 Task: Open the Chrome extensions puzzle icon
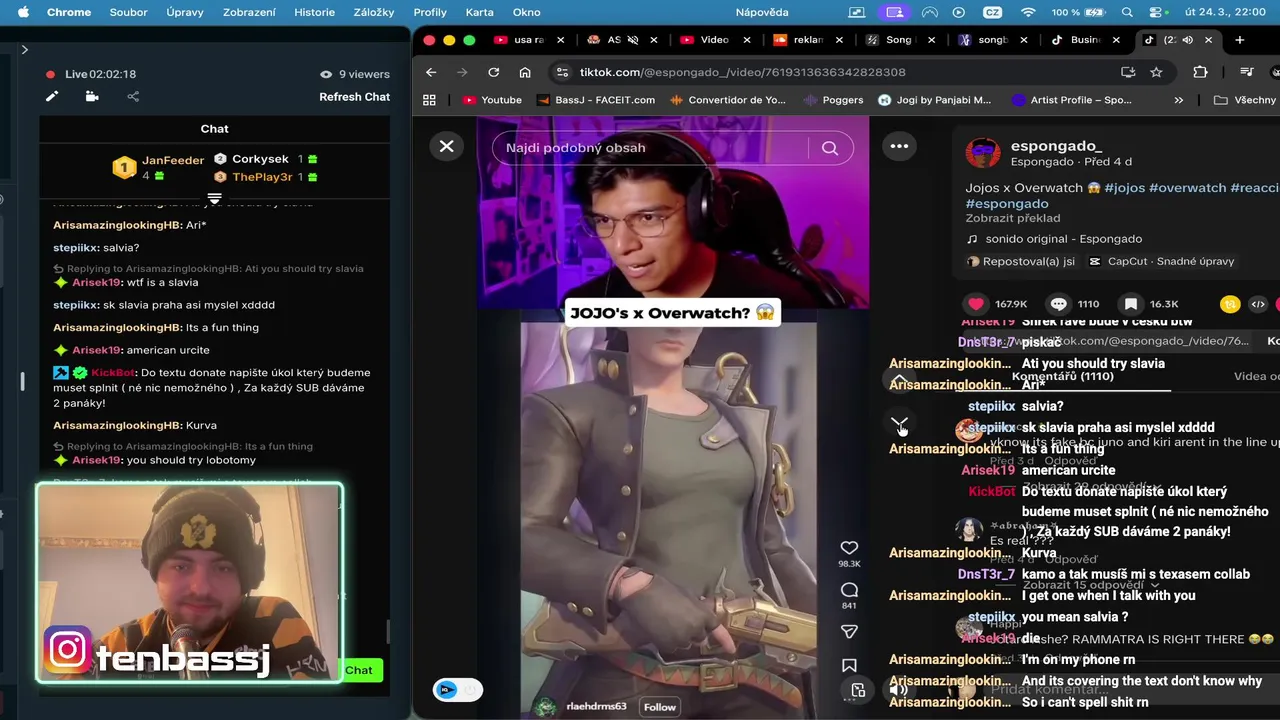(x=1200, y=72)
